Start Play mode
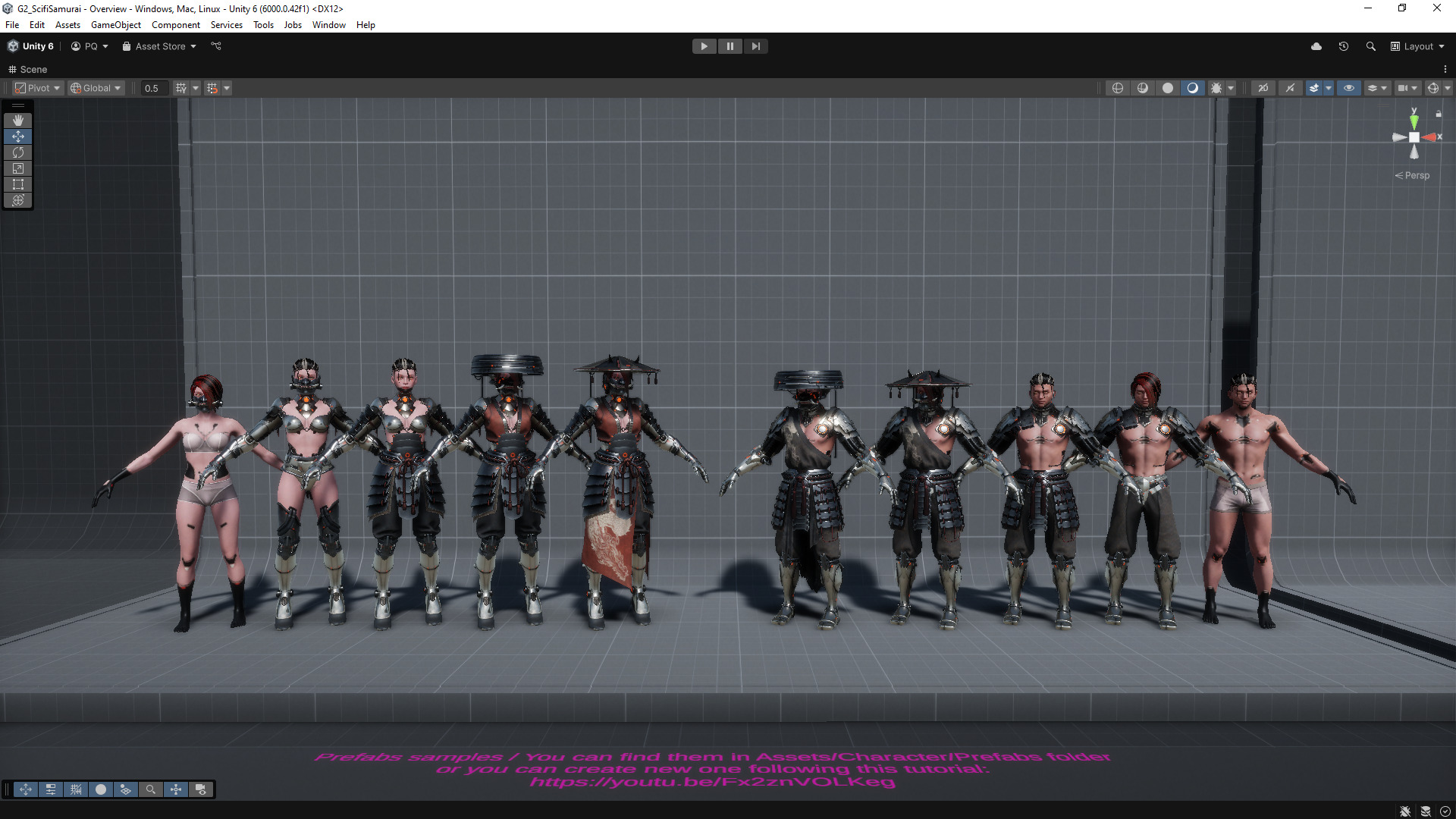The width and height of the screenshot is (1456, 819). 704,46
